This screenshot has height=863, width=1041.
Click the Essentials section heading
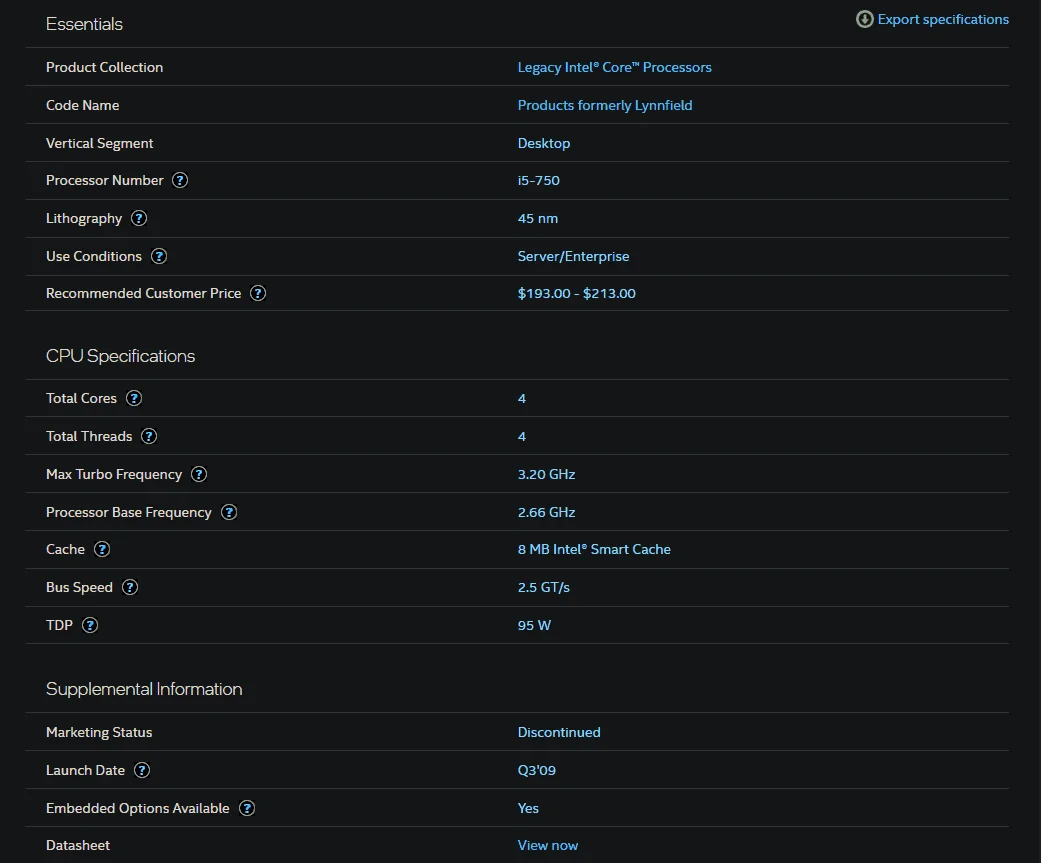pyautogui.click(x=84, y=24)
